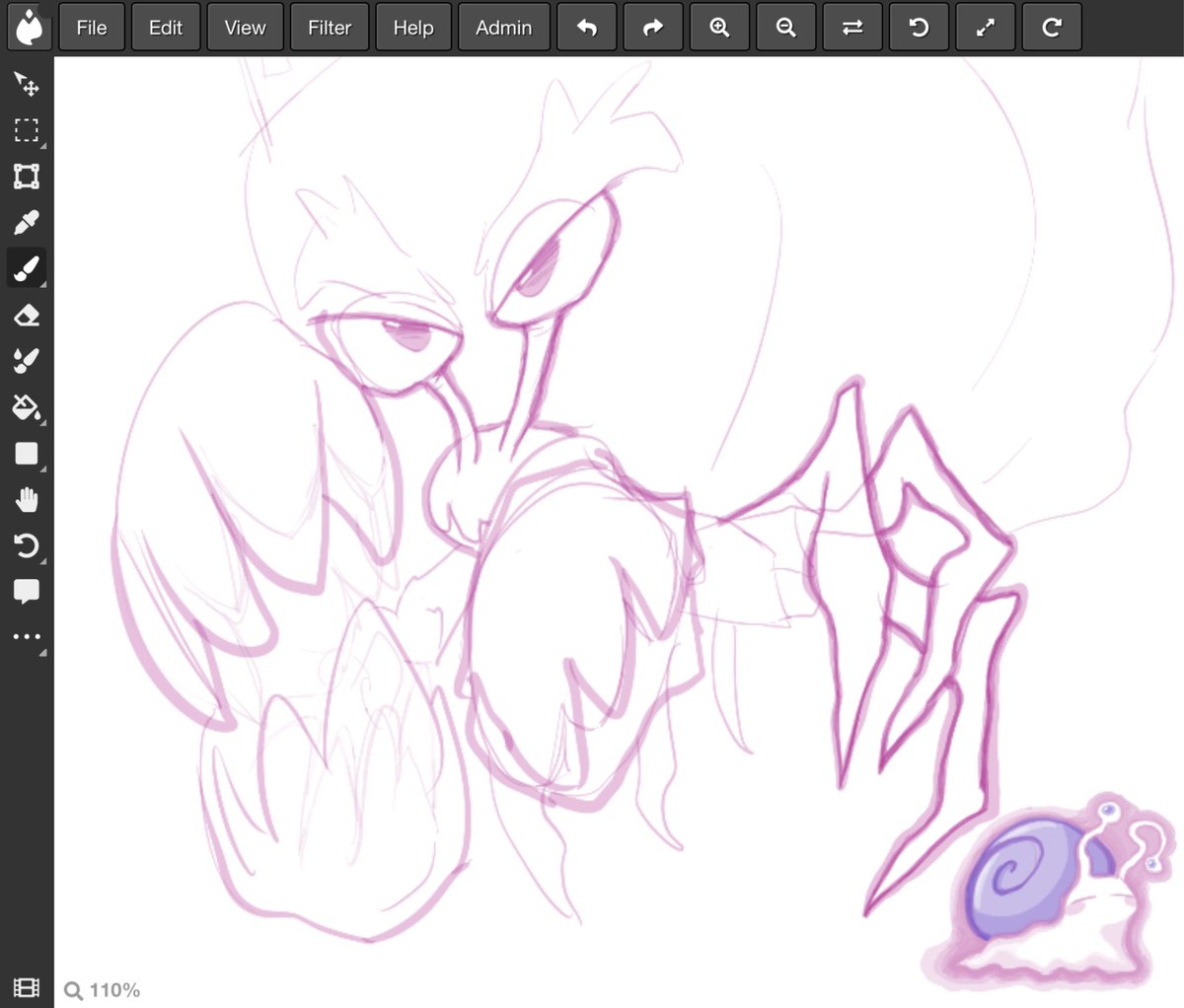Choose the Smudge blend brush tool
The image size is (1184, 1008).
(27, 361)
